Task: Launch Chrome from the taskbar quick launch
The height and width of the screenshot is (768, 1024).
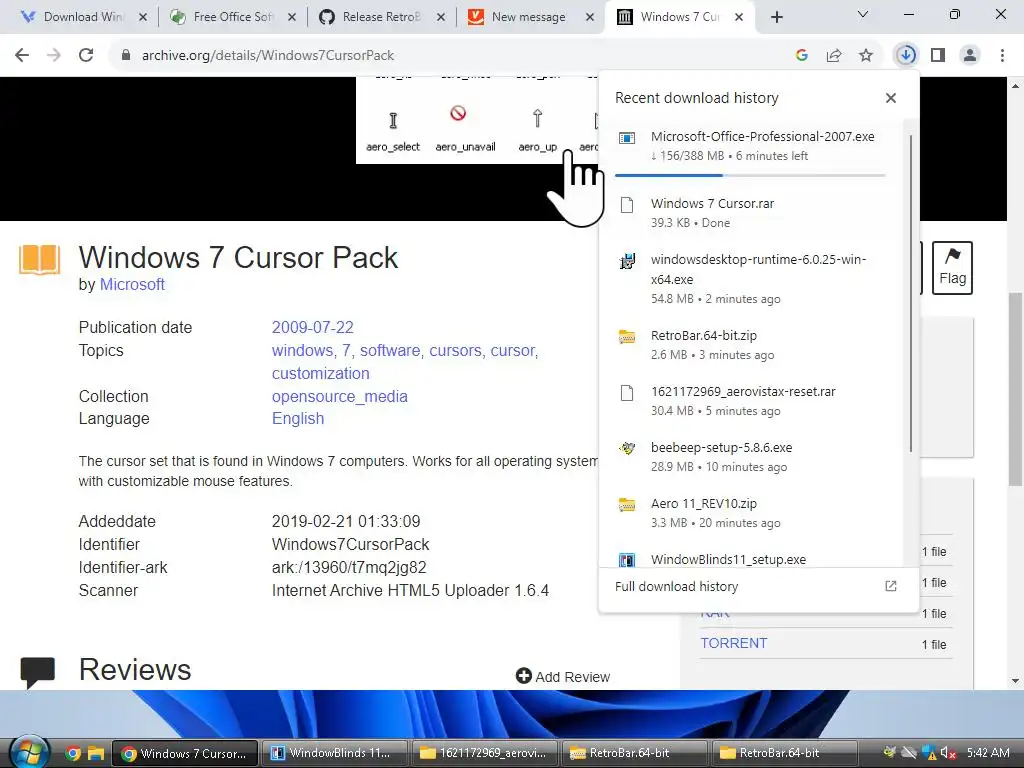Action: (72, 754)
